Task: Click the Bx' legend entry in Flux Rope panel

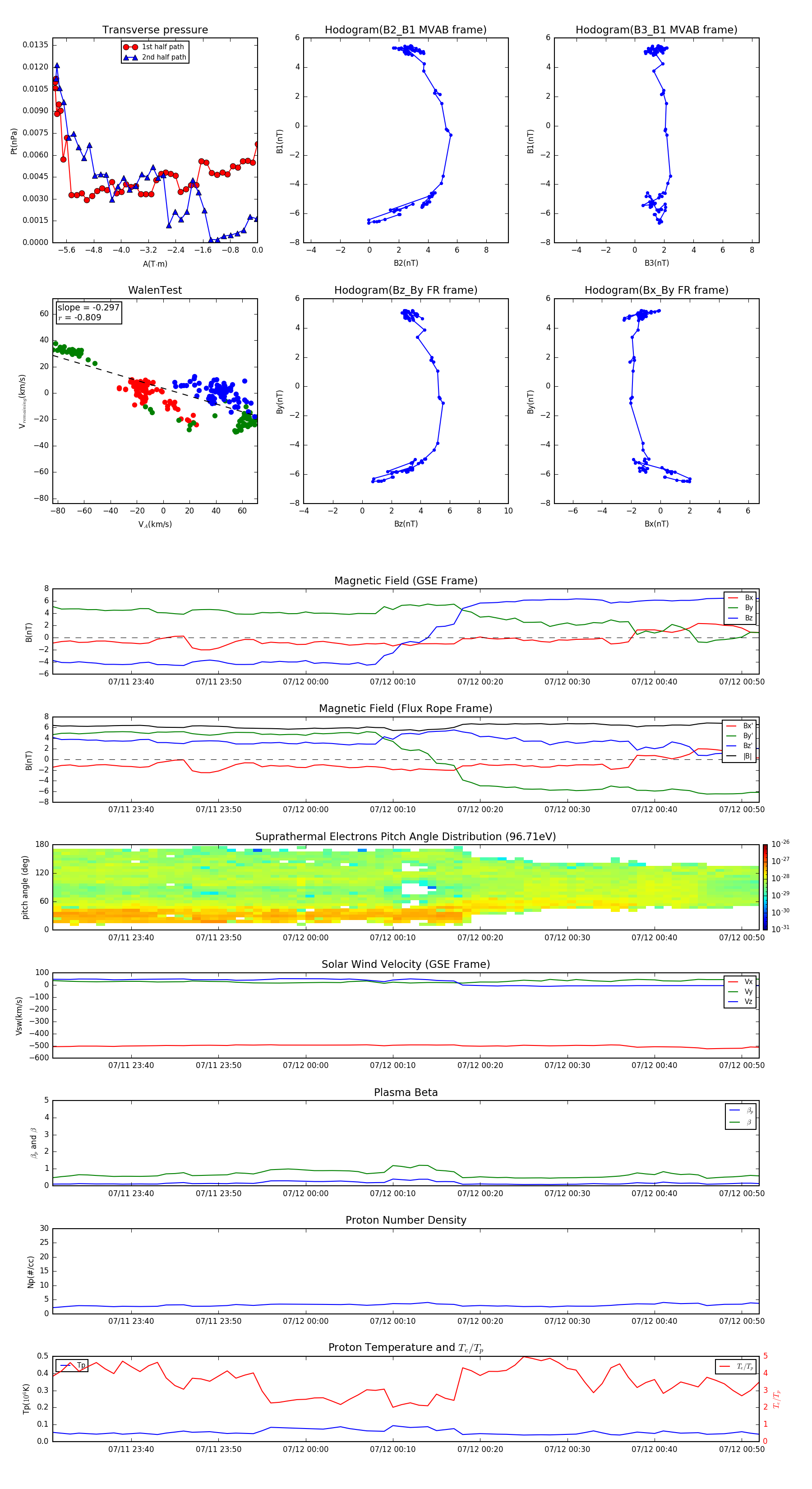Action: [x=739, y=726]
